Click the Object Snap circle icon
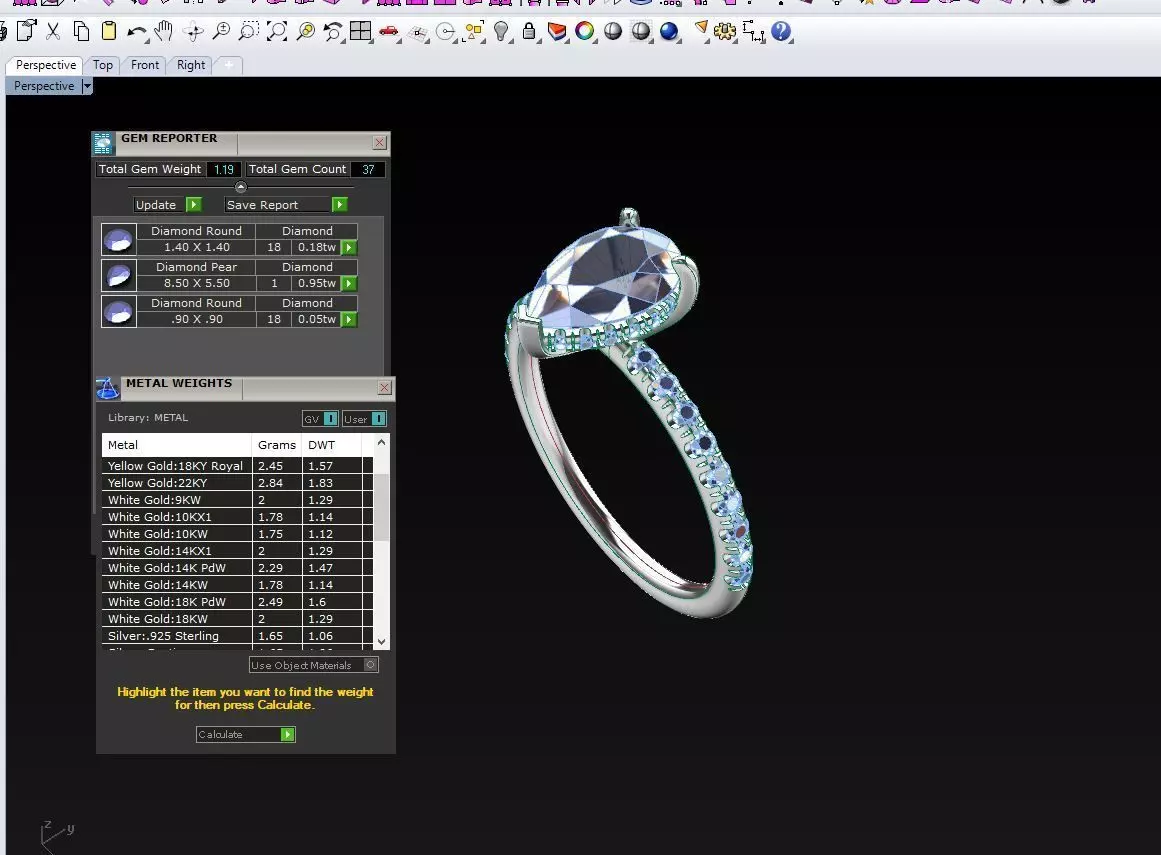1161x855 pixels. click(x=446, y=32)
